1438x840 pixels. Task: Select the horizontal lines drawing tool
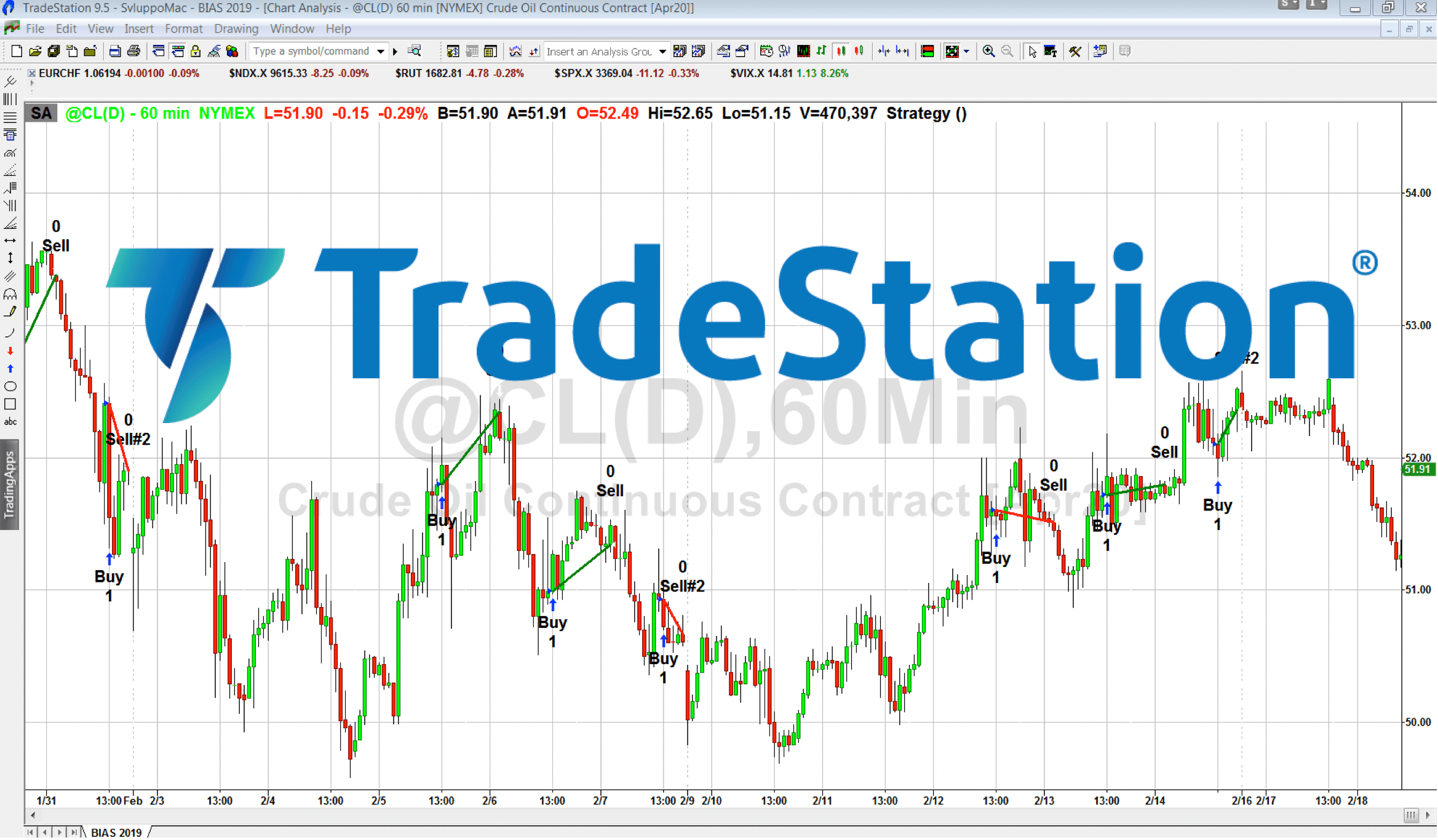click(10, 117)
